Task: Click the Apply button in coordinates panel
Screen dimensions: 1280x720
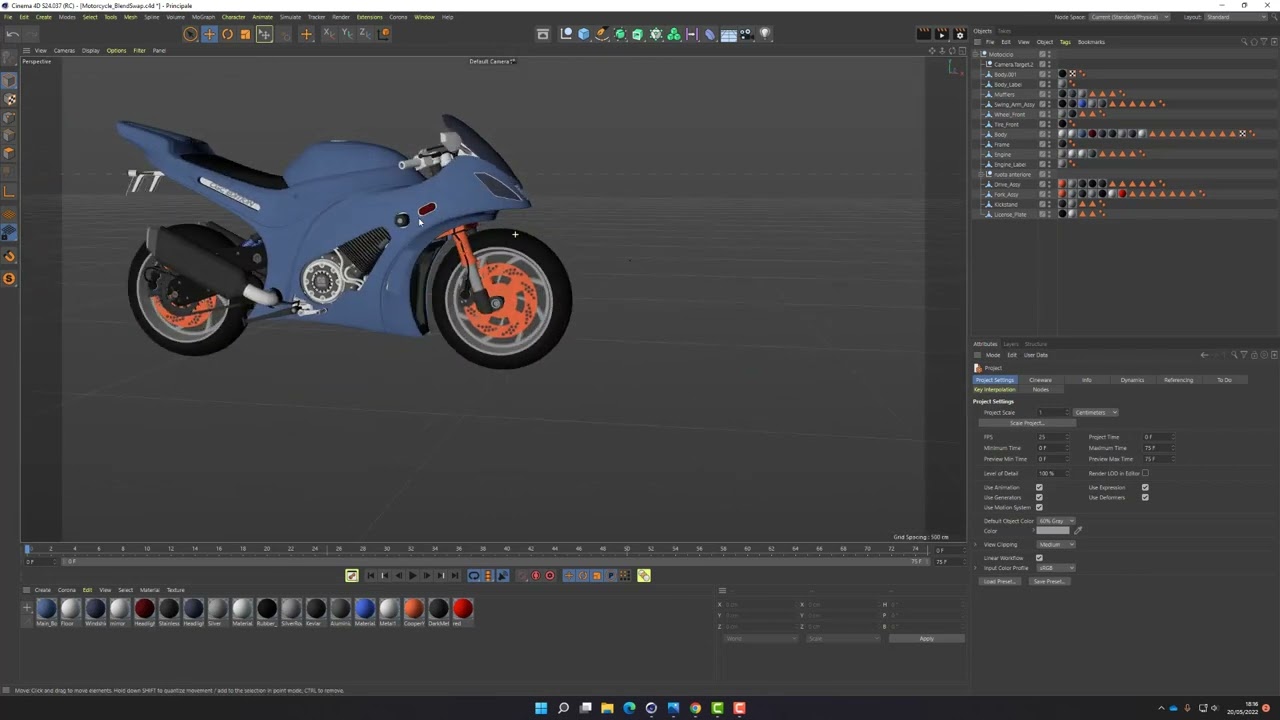Action: pos(926,638)
